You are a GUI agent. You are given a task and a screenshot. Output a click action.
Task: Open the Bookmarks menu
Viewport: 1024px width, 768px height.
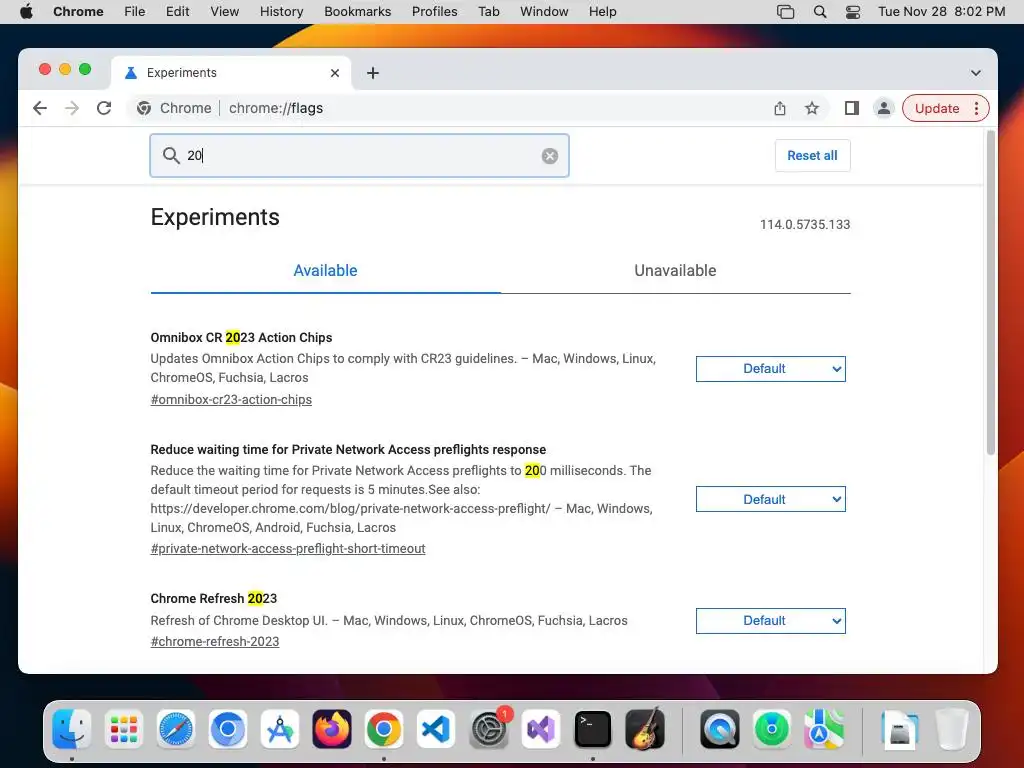[x=358, y=12]
